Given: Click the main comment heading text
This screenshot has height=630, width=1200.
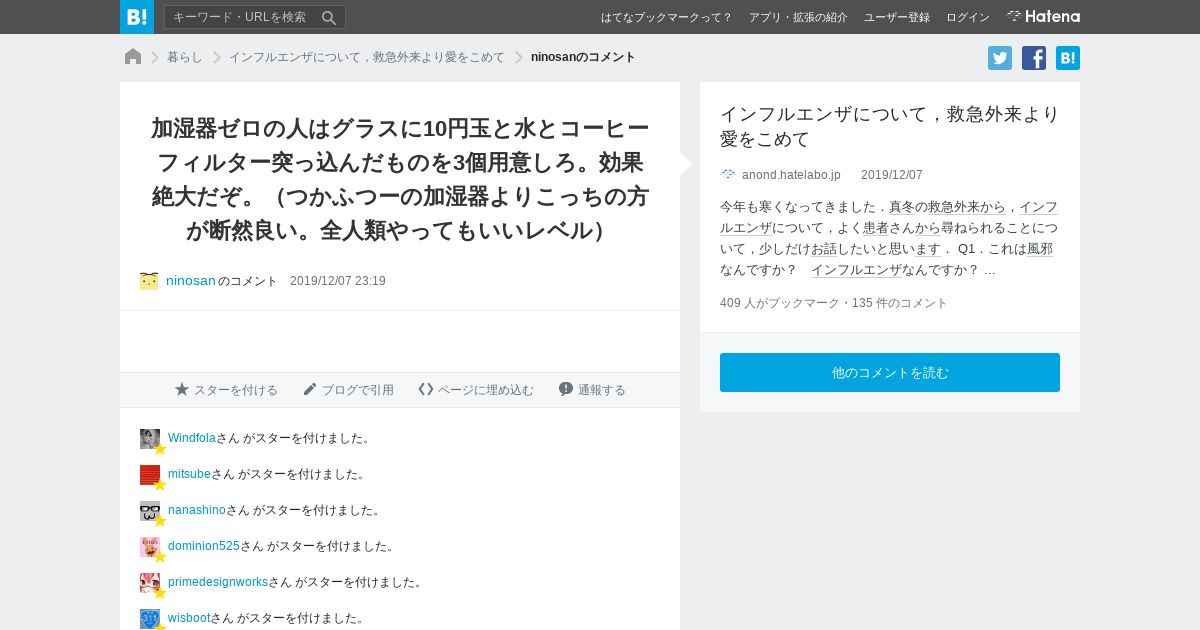Looking at the screenshot, I should 400,179.
